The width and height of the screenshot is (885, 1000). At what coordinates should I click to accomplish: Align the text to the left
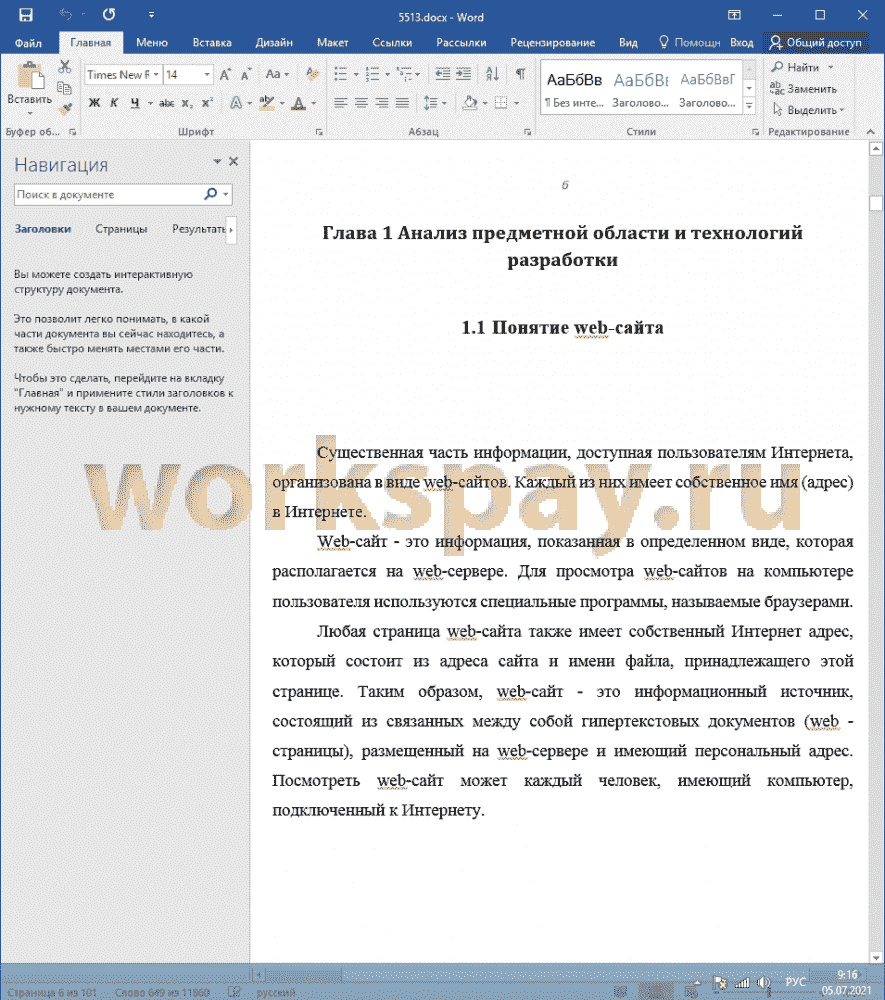pos(341,103)
